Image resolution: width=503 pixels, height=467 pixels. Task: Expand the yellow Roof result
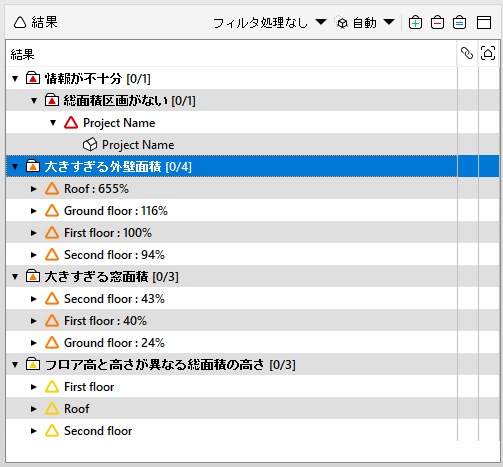coord(33,409)
